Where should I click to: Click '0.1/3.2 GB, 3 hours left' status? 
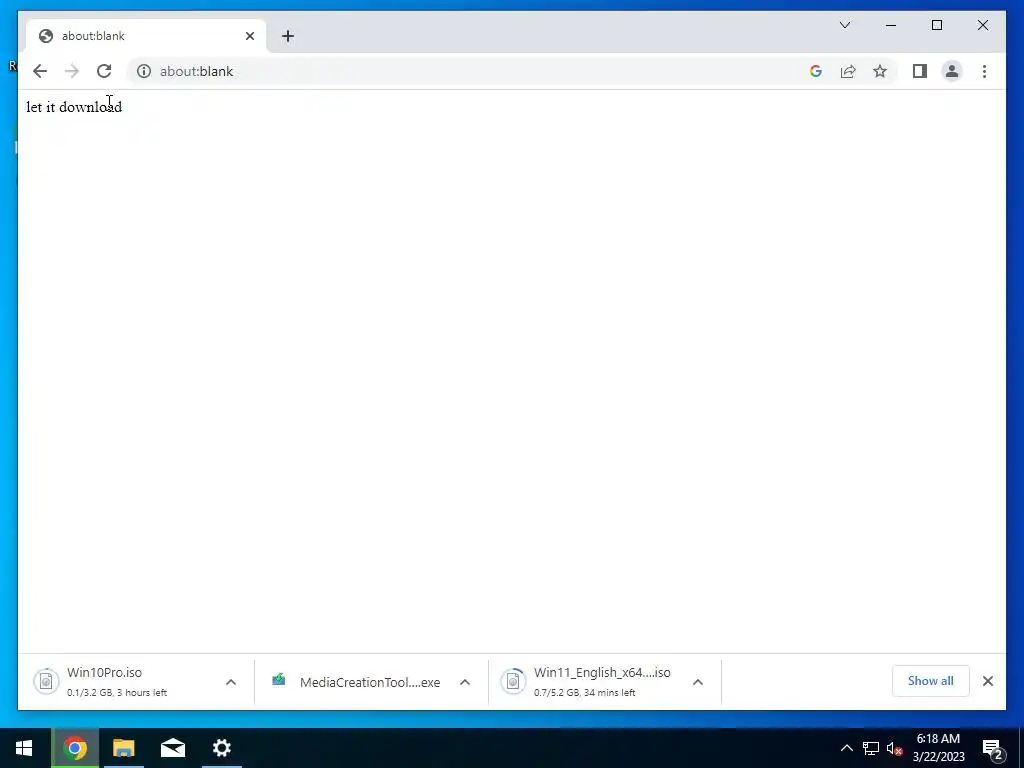tap(117, 692)
